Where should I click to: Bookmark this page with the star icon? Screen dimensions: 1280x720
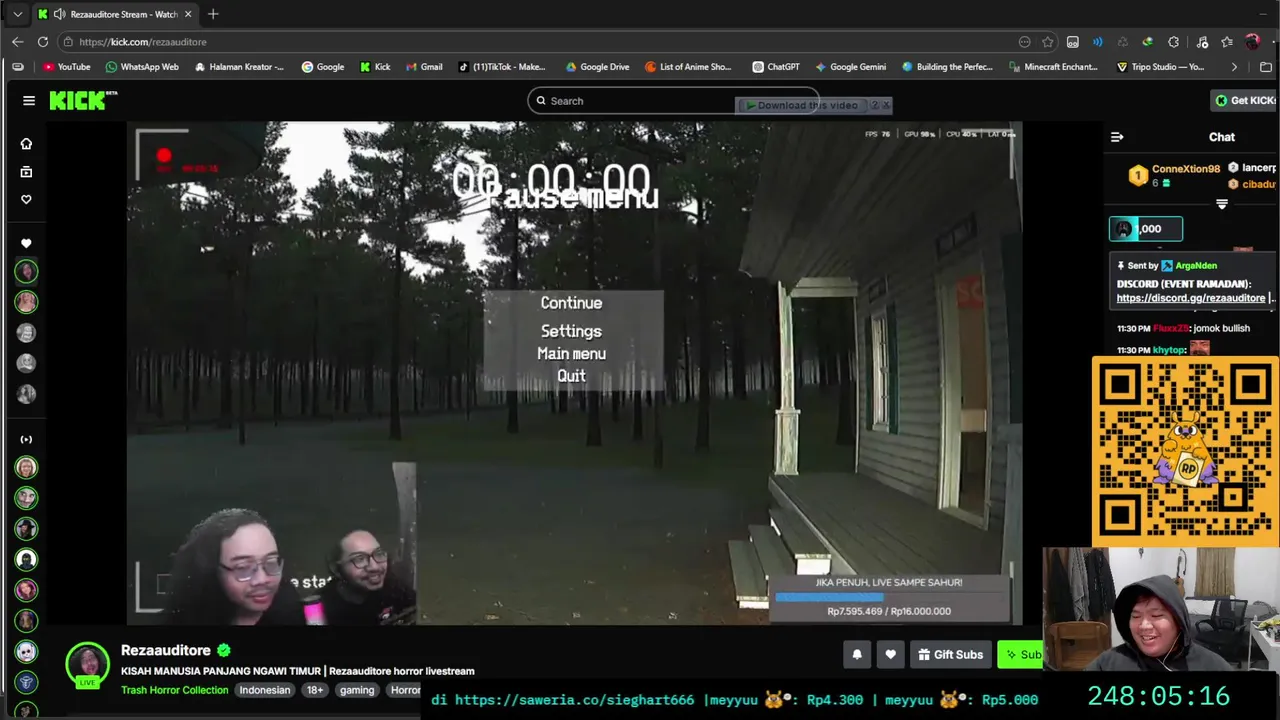click(1047, 42)
